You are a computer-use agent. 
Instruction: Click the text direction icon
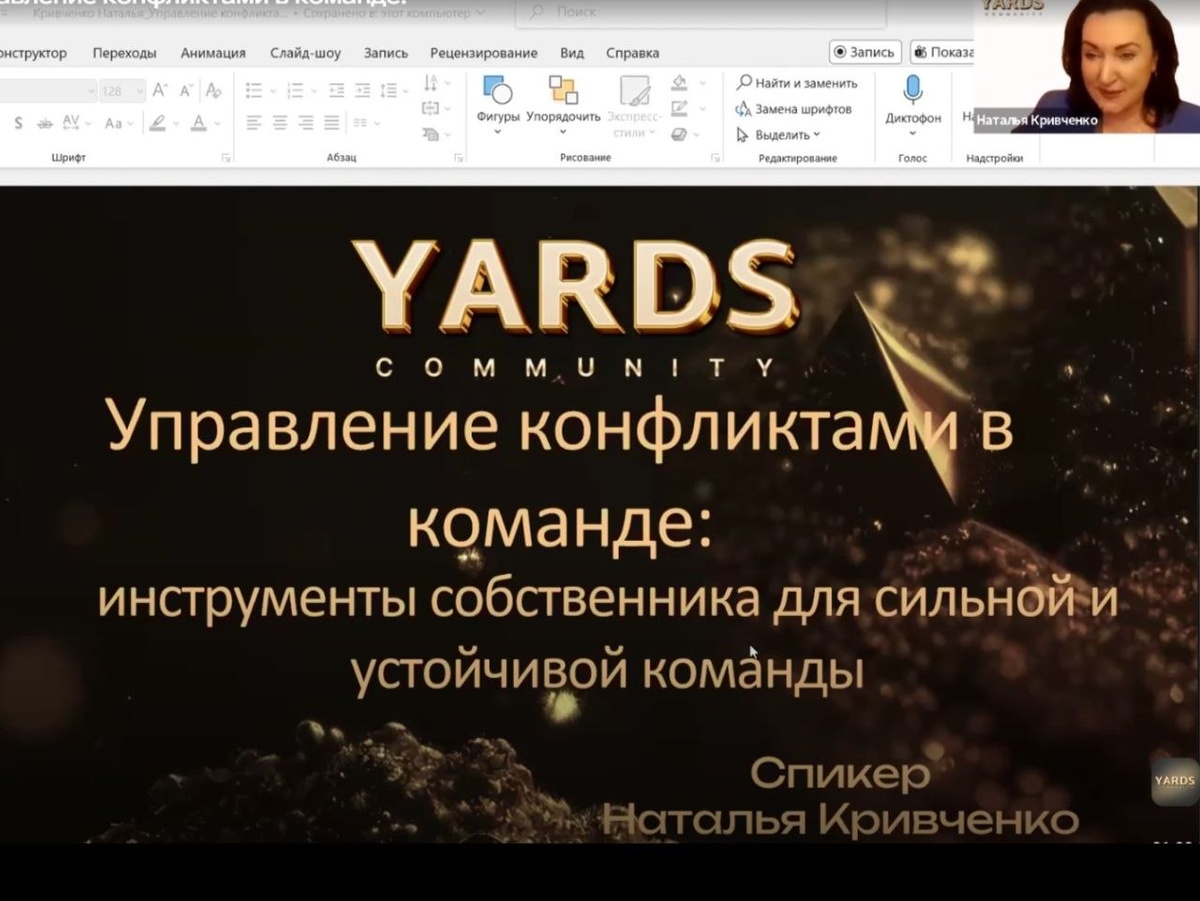point(431,82)
